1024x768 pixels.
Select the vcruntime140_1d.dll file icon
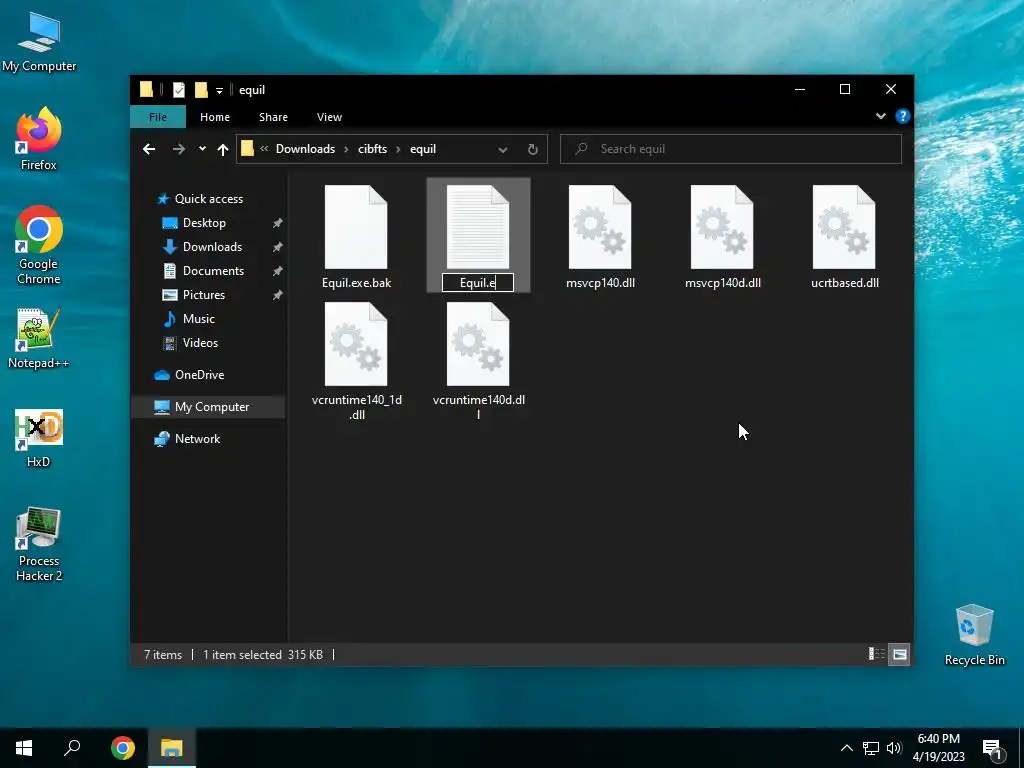(356, 344)
